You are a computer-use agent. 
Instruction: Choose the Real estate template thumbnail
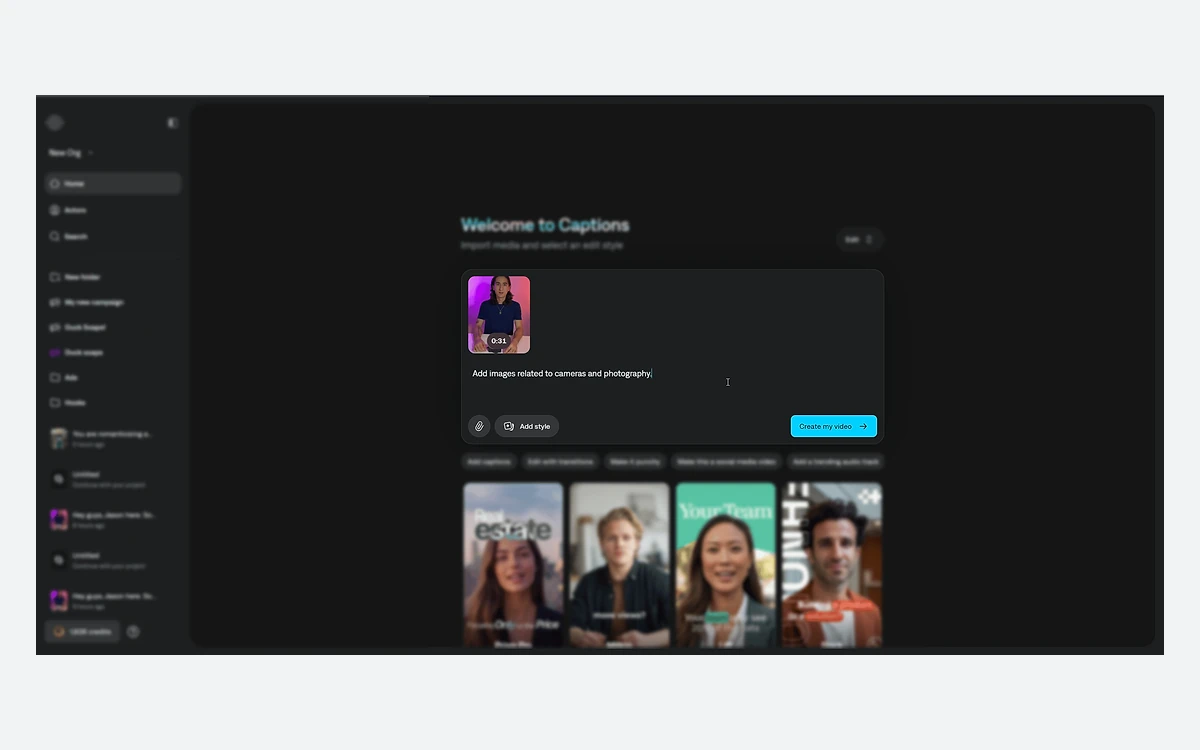(513, 565)
